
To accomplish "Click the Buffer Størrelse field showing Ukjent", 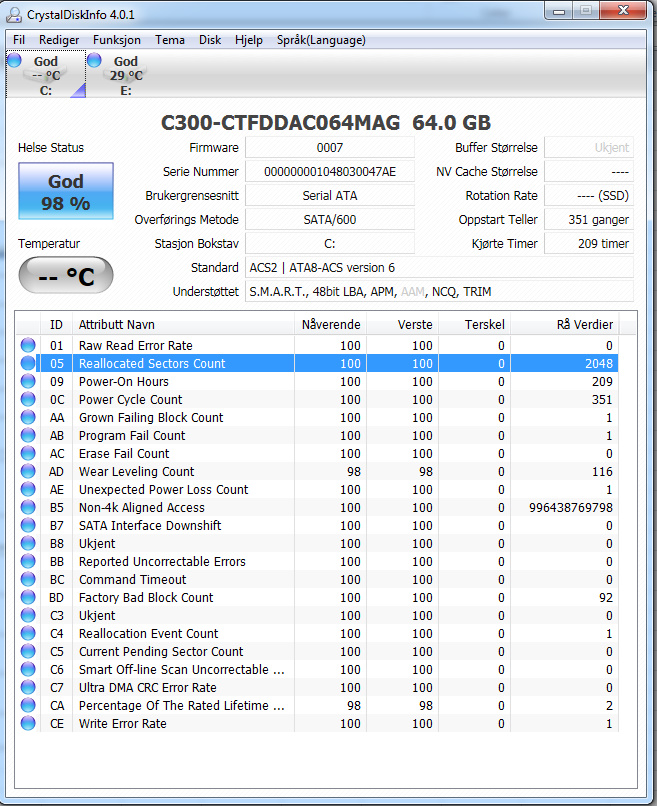I will click(589, 148).
